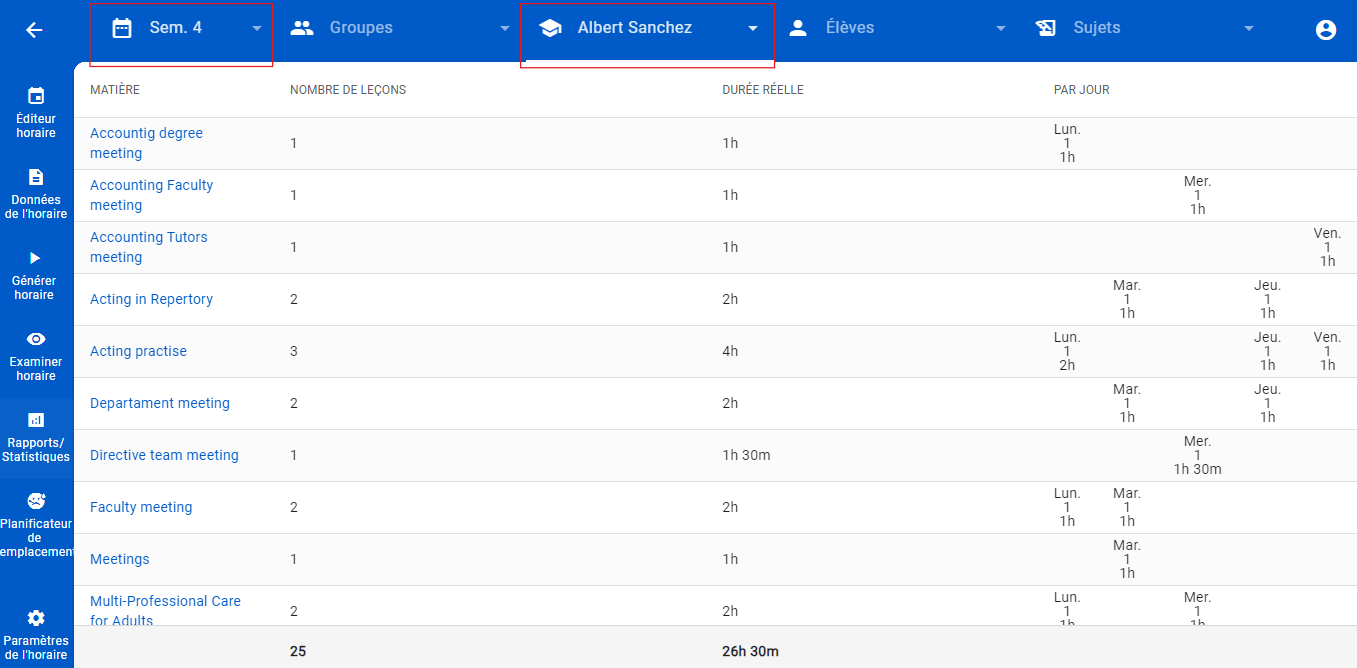Expand the Sujets dropdown arrow

click(x=1249, y=29)
